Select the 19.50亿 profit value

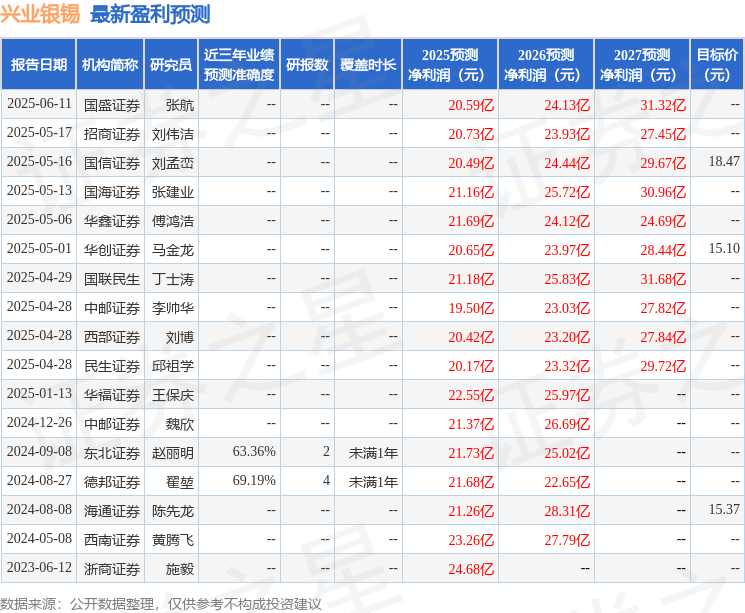point(471,308)
